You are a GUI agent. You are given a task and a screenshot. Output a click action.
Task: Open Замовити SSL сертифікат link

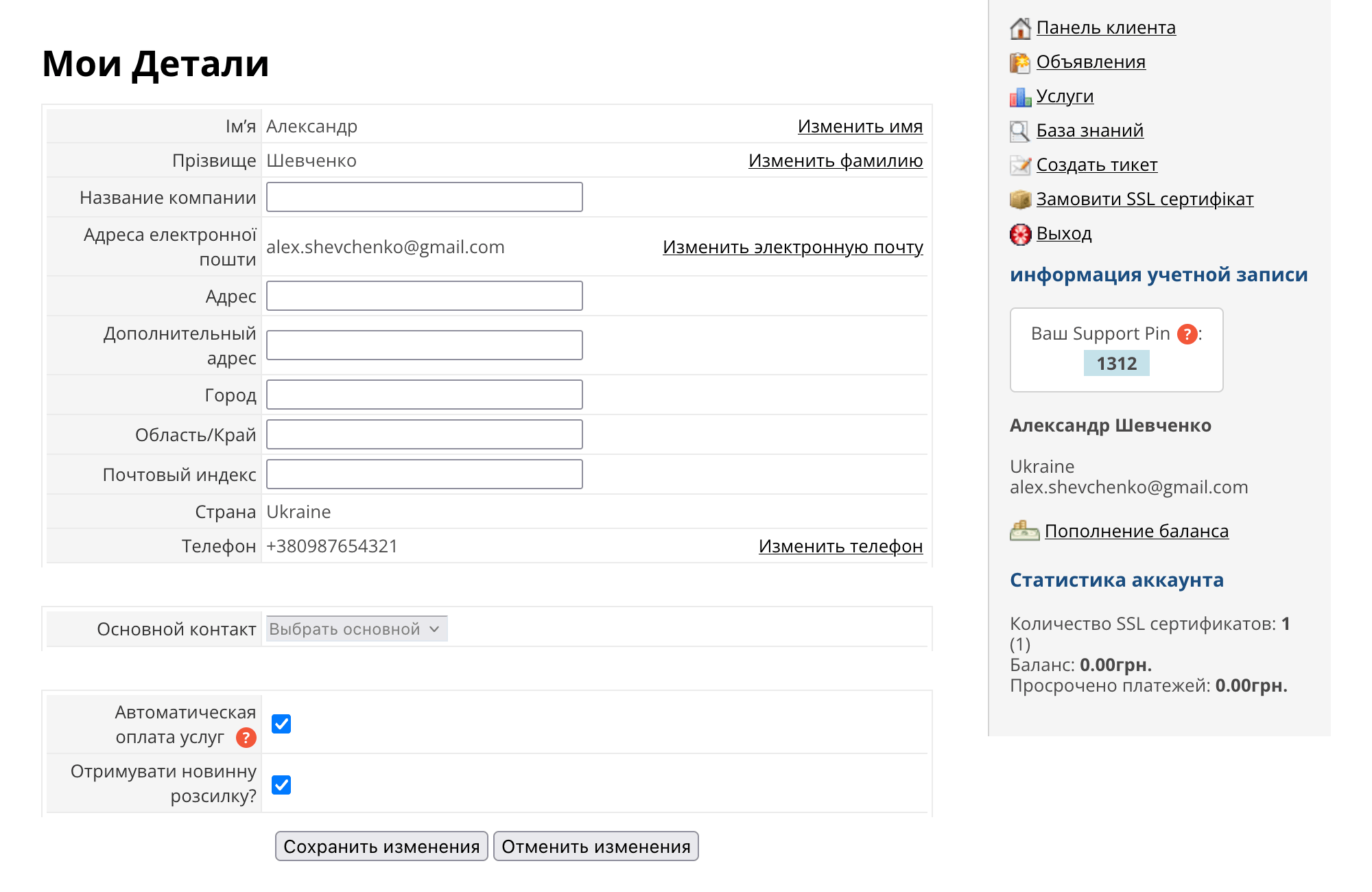click(x=1145, y=199)
